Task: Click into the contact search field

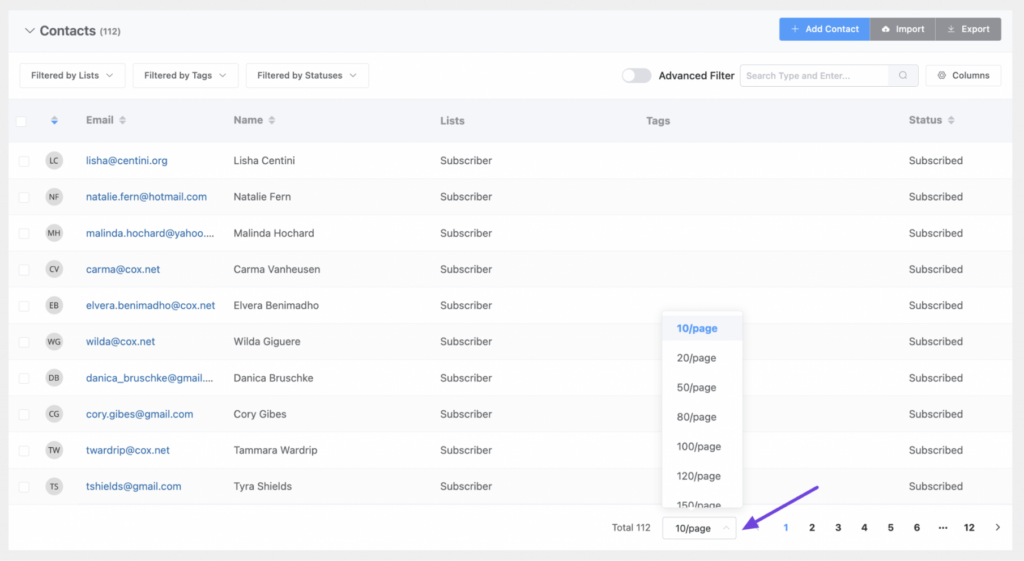Action: pyautogui.click(x=813, y=76)
